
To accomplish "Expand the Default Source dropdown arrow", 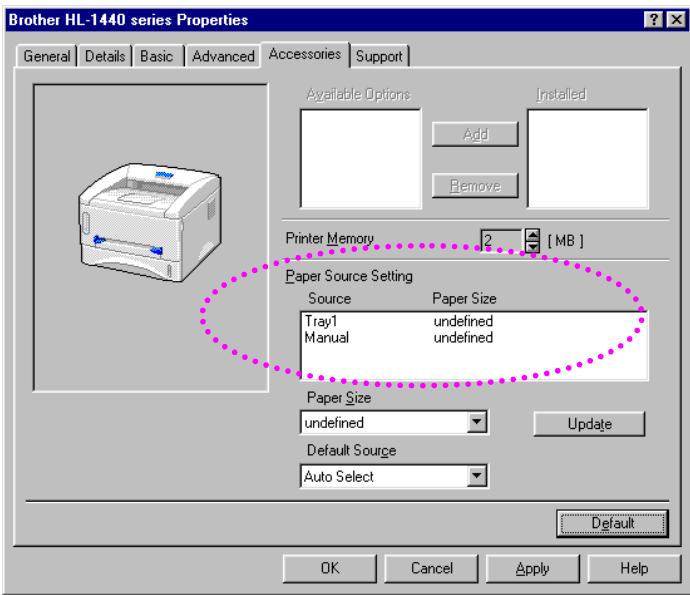I will pos(477,476).
